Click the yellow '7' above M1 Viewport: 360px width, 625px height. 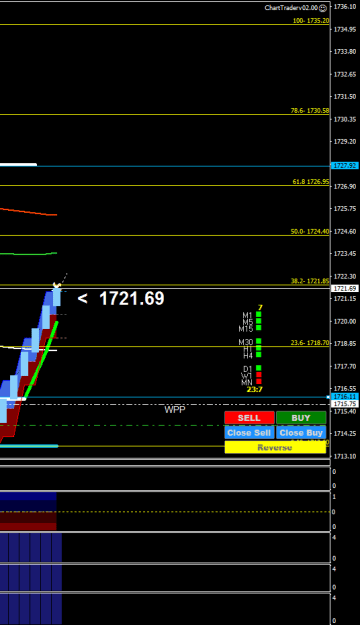coord(260,308)
